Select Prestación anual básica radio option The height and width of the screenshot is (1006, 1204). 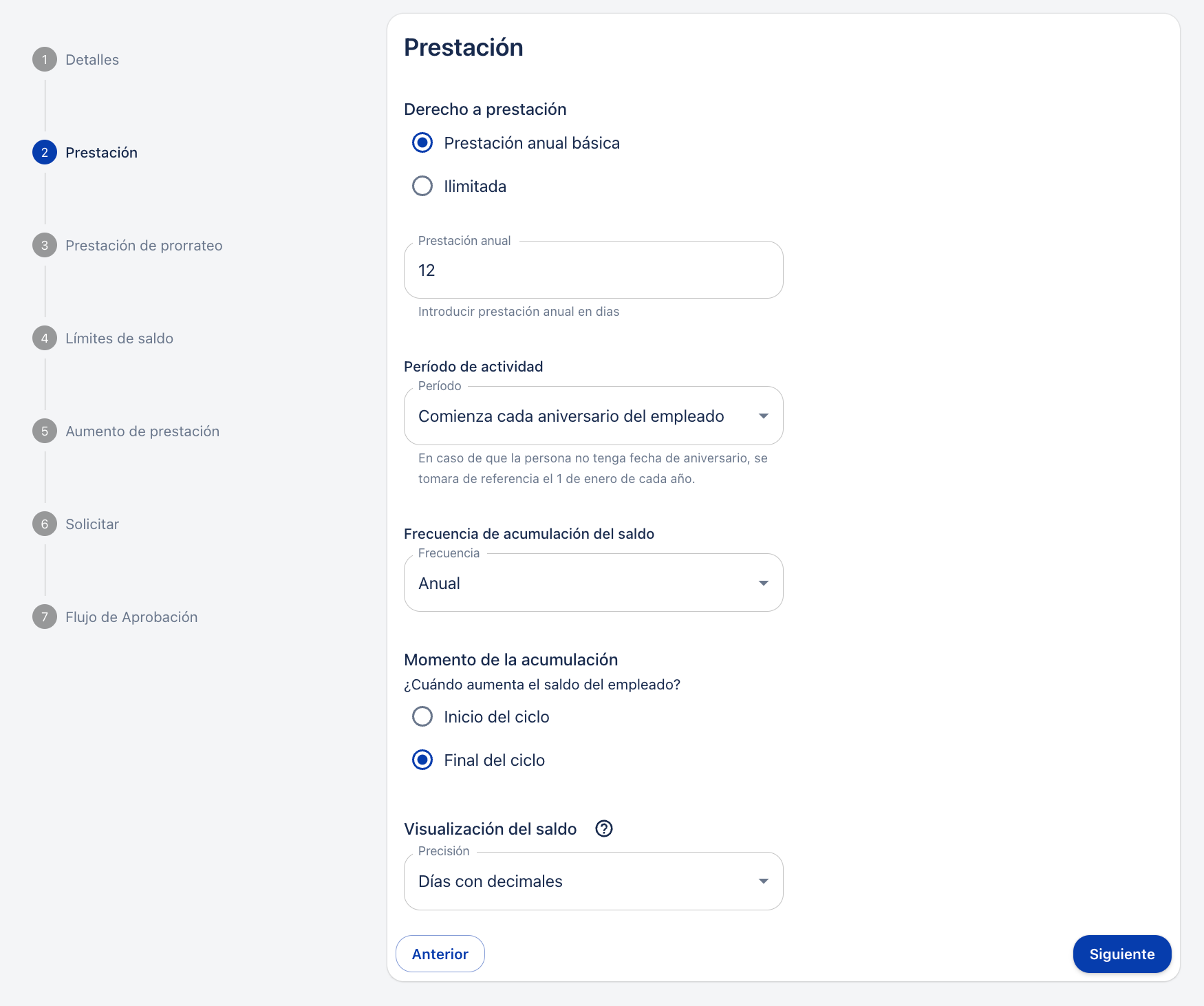pos(422,143)
